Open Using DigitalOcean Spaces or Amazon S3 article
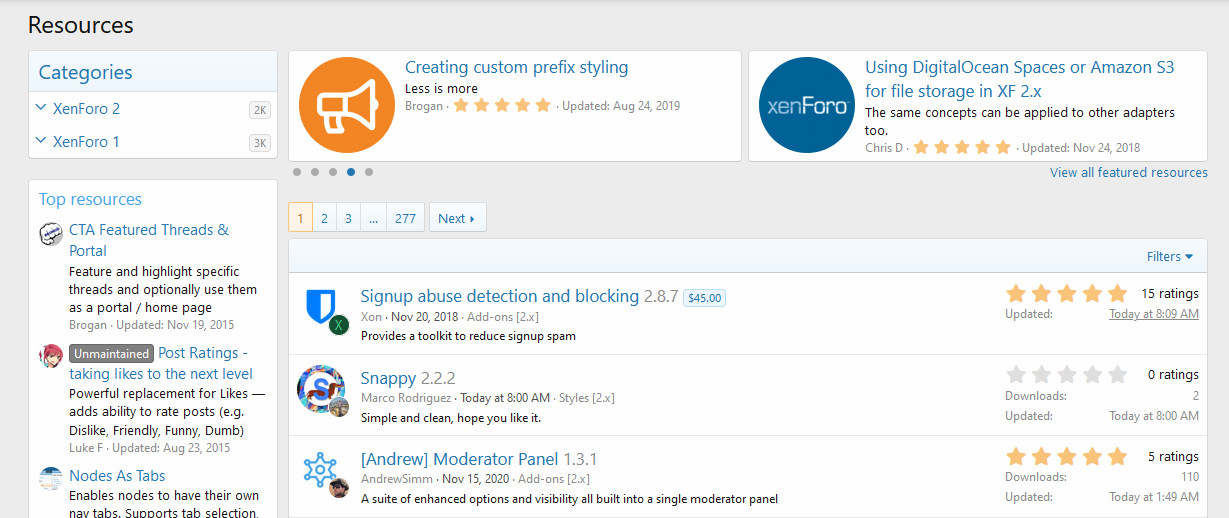Image resolution: width=1229 pixels, height=518 pixels. (x=1019, y=79)
